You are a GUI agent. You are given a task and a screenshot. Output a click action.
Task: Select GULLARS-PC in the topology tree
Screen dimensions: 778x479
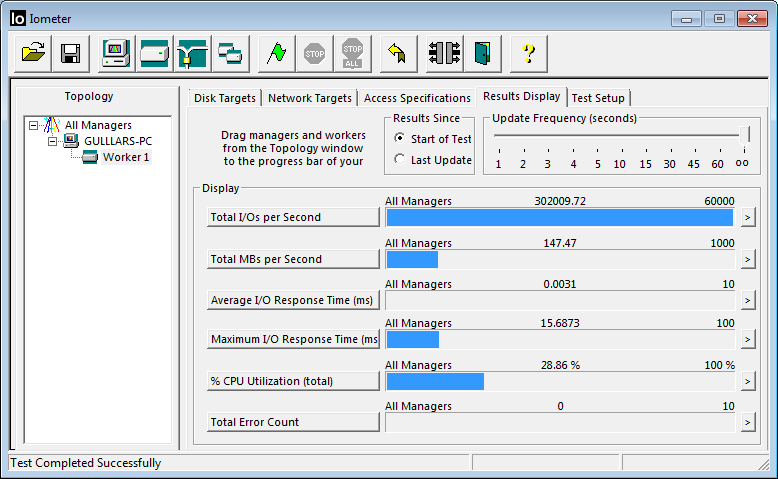[x=118, y=141]
